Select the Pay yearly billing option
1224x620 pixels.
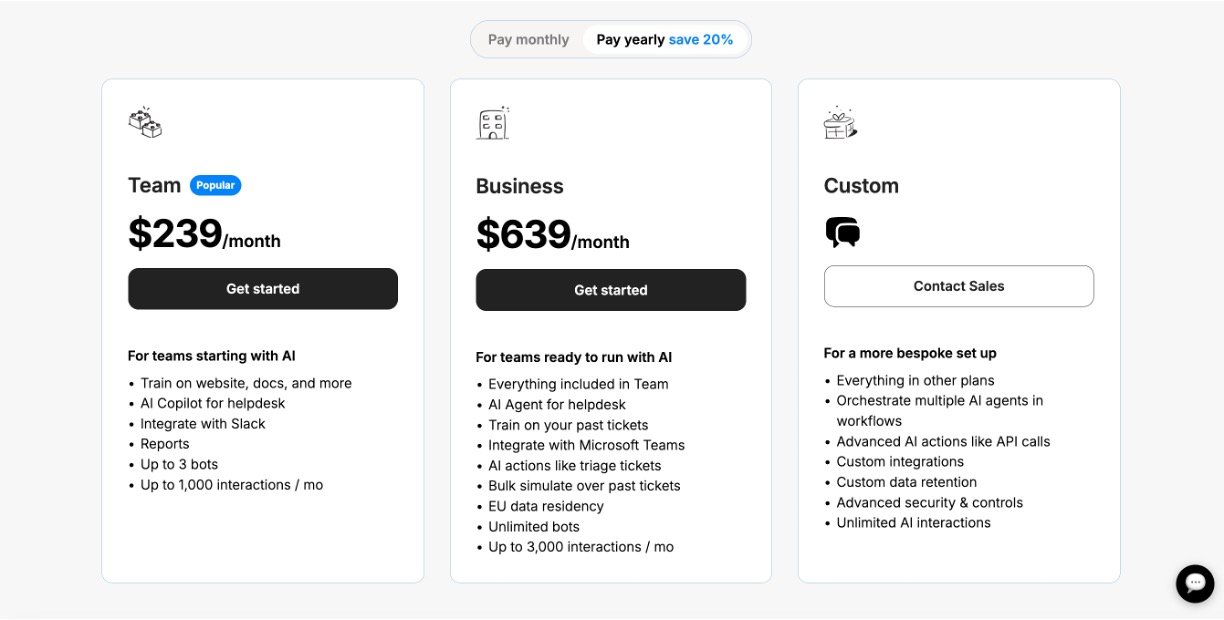pyautogui.click(x=665, y=40)
